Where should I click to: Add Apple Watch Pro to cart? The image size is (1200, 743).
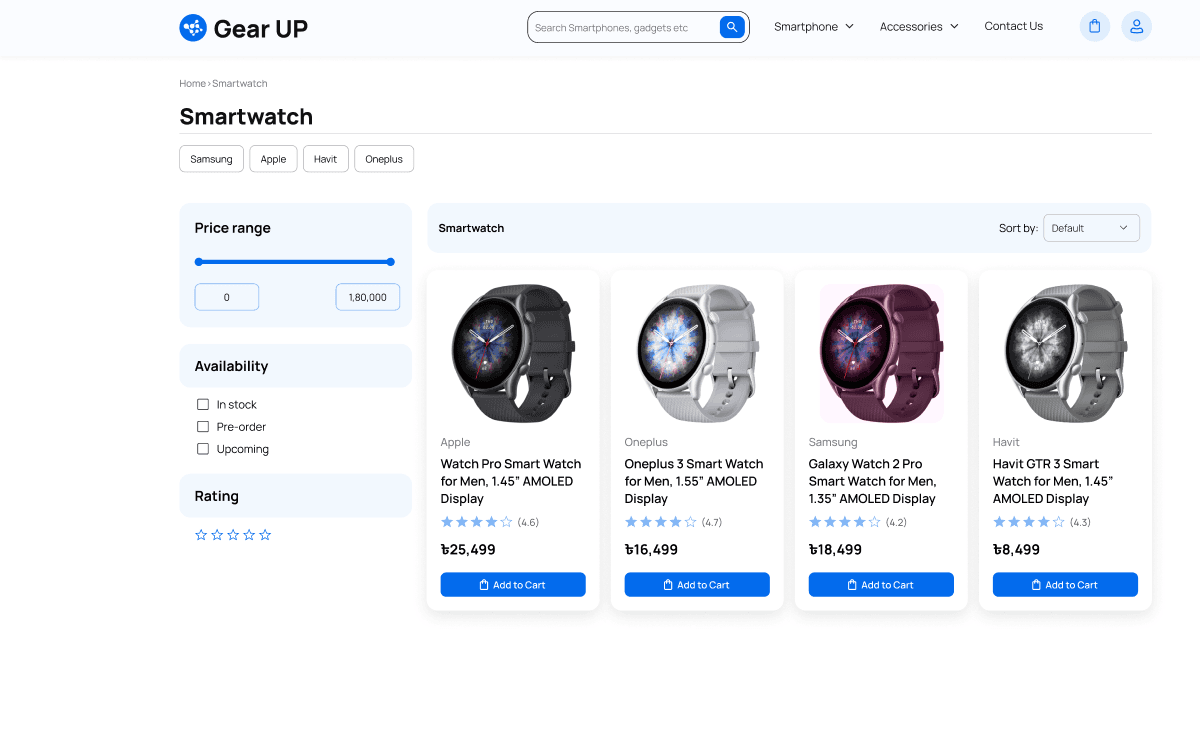point(513,585)
